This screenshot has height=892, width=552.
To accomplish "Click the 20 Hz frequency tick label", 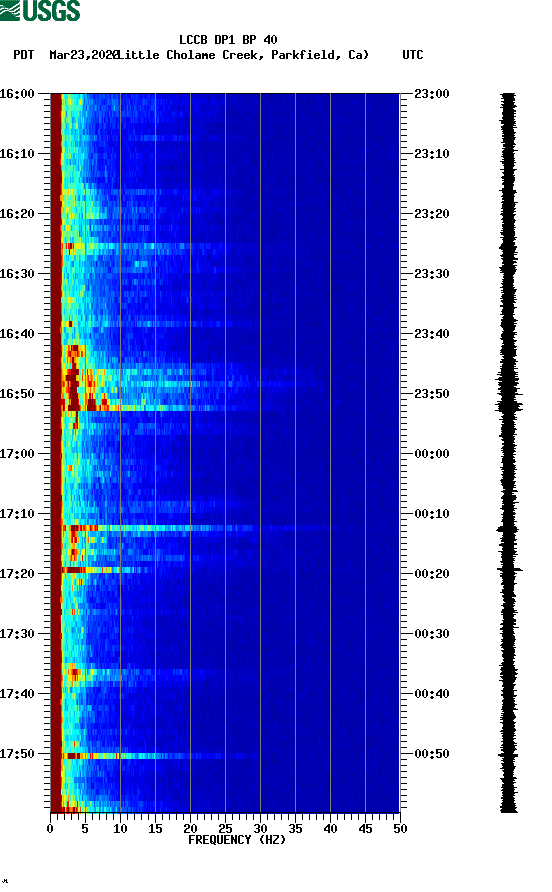I will tap(190, 829).
